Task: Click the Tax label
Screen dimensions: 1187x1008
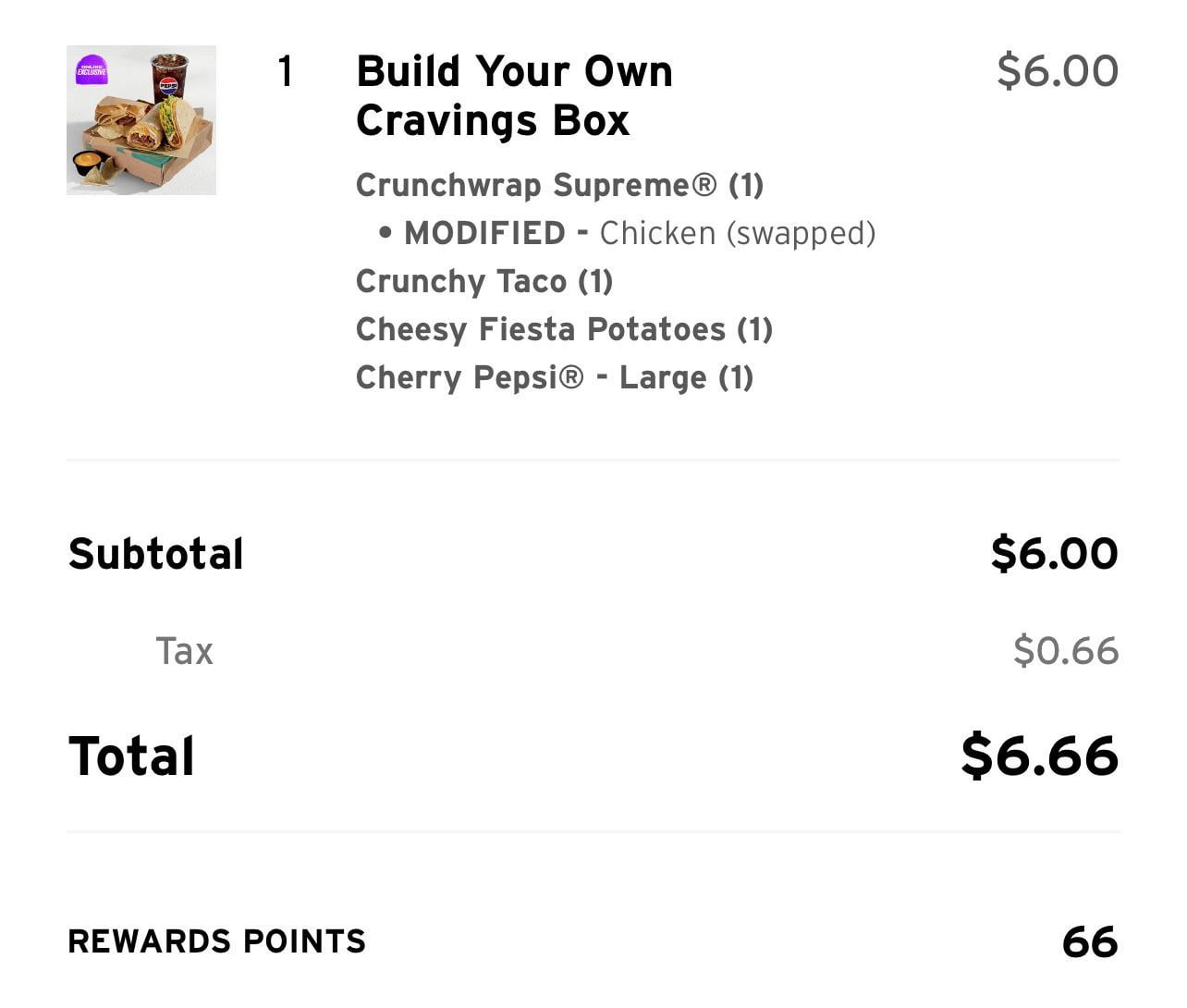Action: [184, 651]
